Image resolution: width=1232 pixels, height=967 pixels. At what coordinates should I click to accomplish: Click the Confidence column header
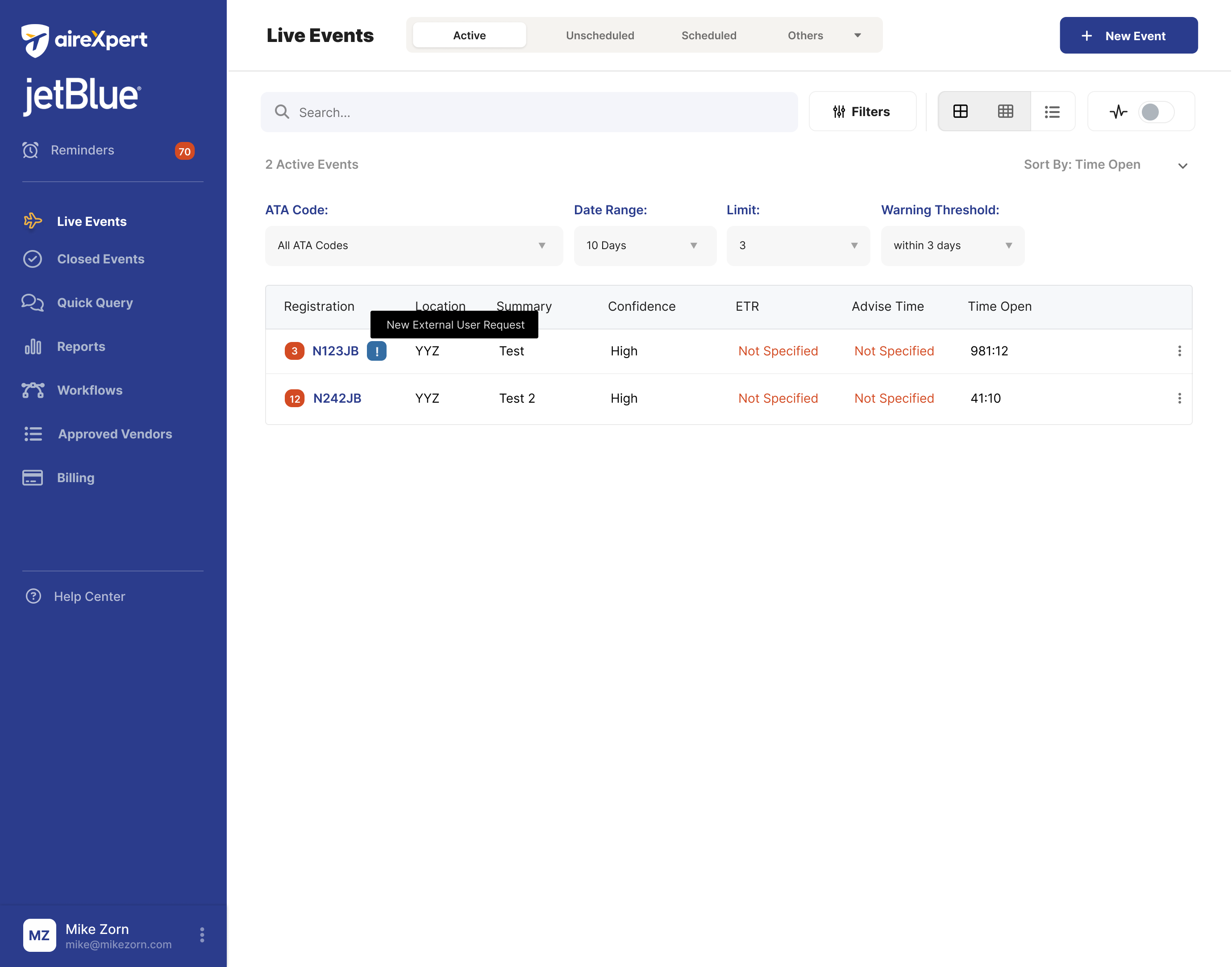tap(641, 306)
